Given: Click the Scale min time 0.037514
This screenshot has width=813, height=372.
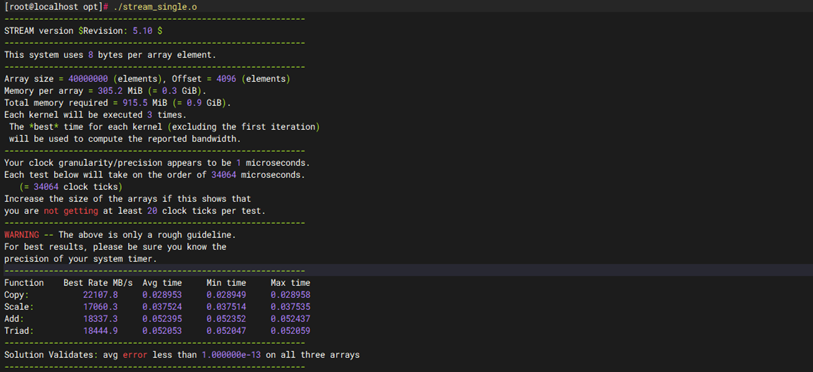Looking at the screenshot, I should click(226, 307).
